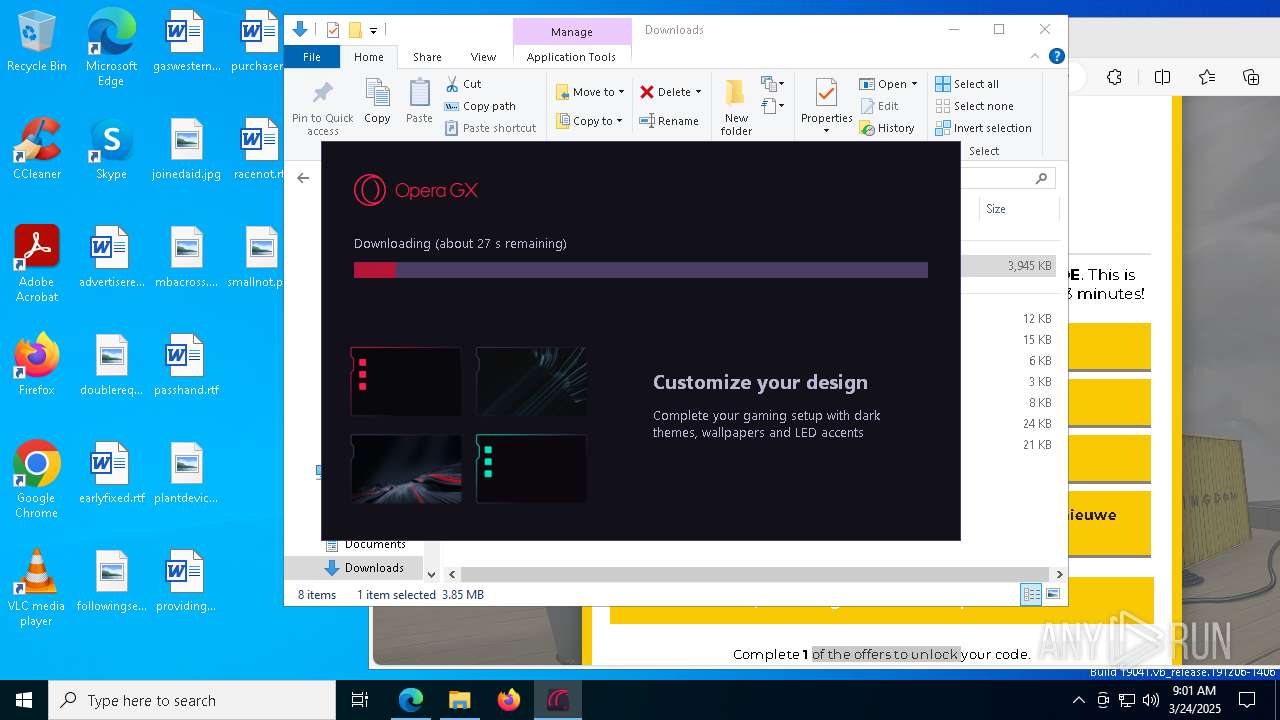
Task: Click the Paste icon in ribbon
Action: pos(419,101)
